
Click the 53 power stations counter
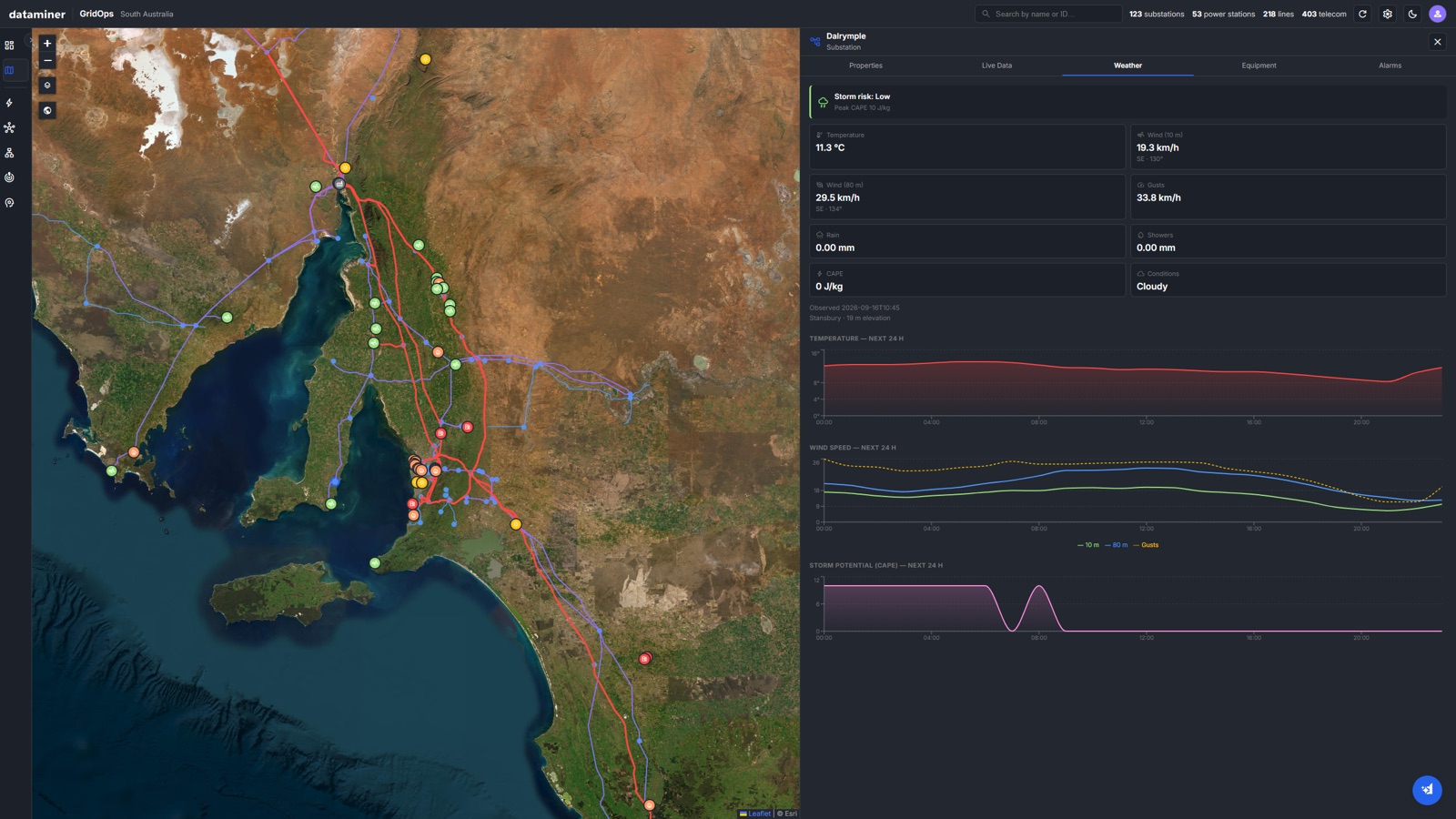pos(1223,14)
